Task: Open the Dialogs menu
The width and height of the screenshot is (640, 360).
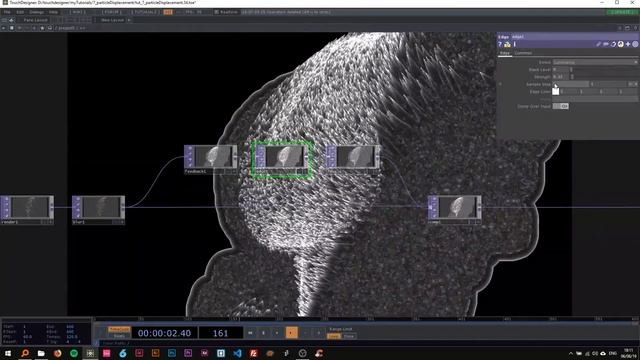Action: tap(36, 12)
